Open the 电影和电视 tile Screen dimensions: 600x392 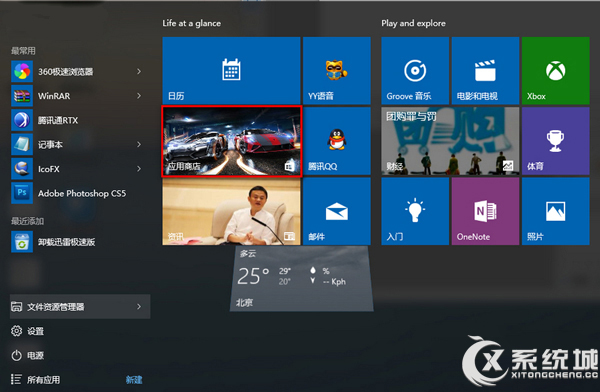485,70
